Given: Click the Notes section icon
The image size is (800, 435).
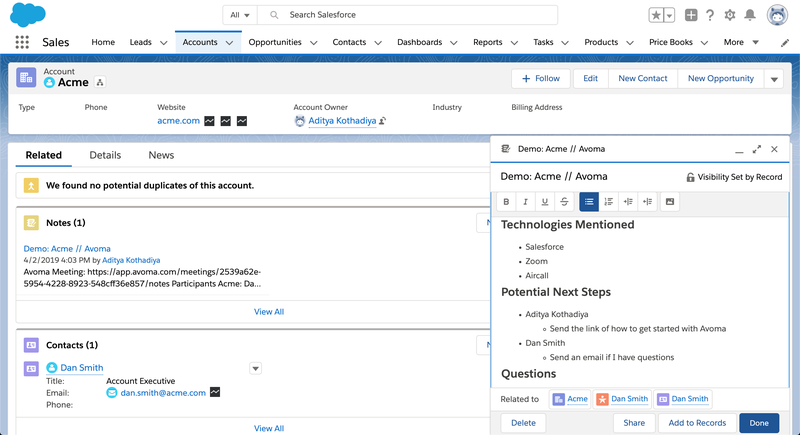Looking at the screenshot, I should pyautogui.click(x=31, y=223).
